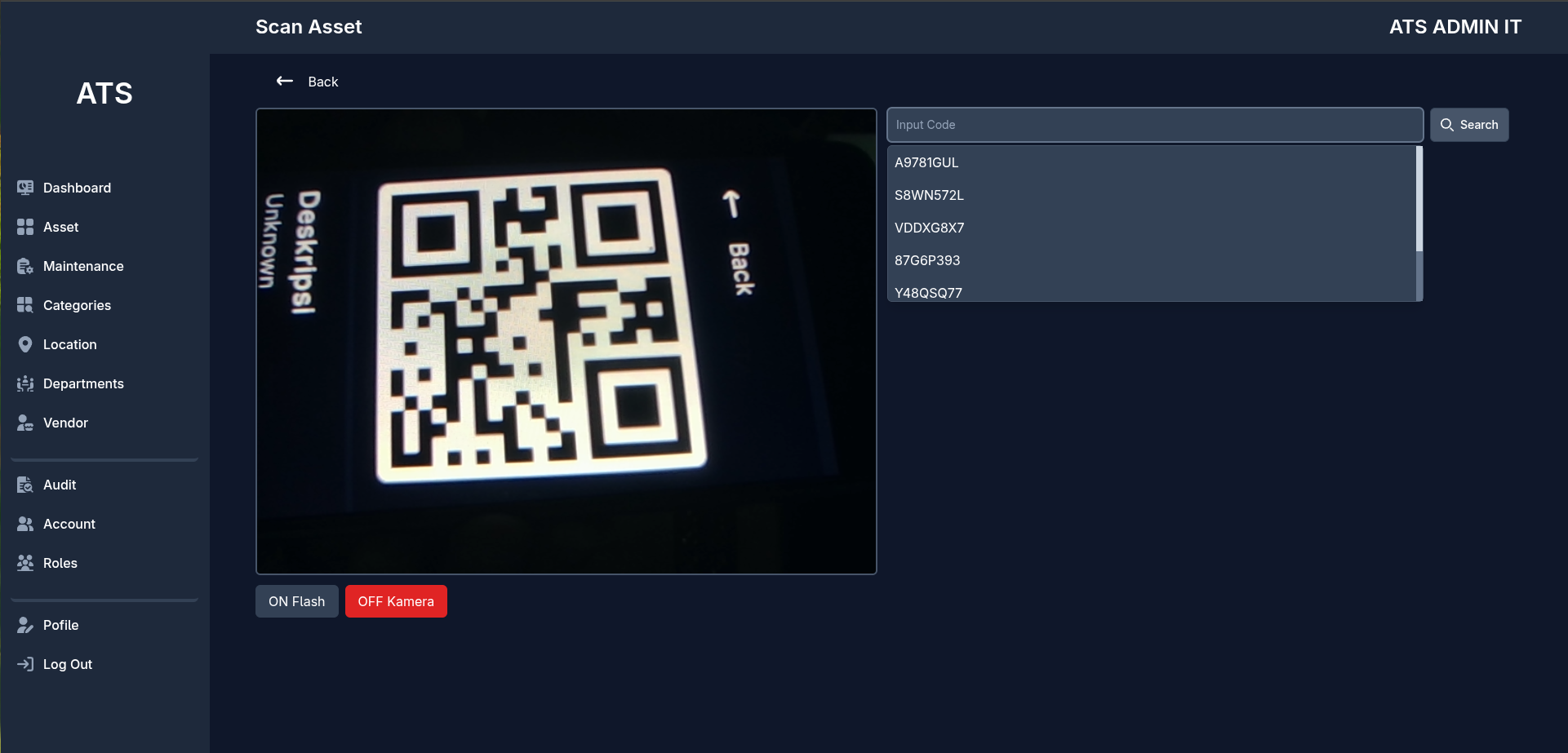Pick VDDXG8X7 from the suggestions
This screenshot has width=1568, height=753.
929,228
